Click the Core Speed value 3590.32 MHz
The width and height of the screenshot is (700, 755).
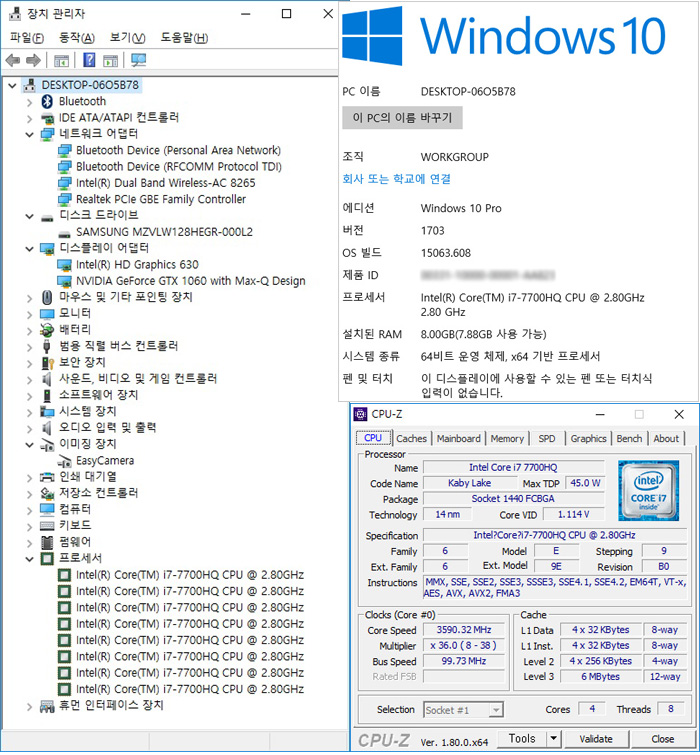(464, 630)
